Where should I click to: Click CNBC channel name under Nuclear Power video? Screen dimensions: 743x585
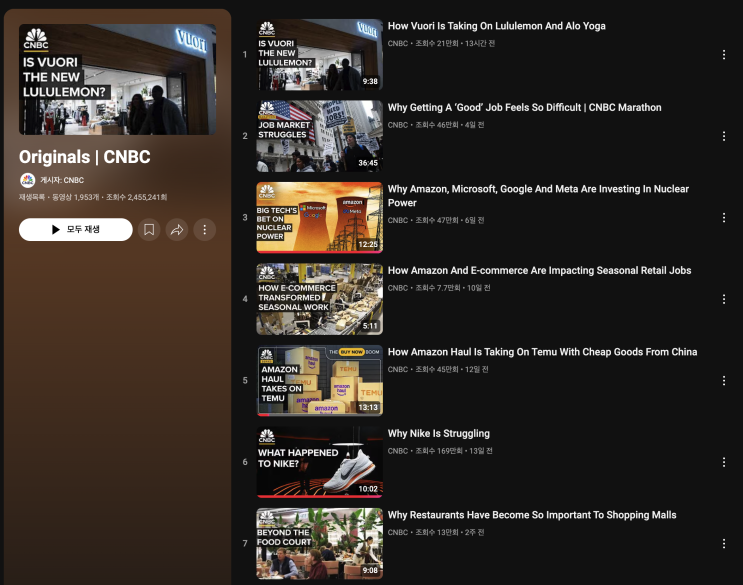[398, 220]
